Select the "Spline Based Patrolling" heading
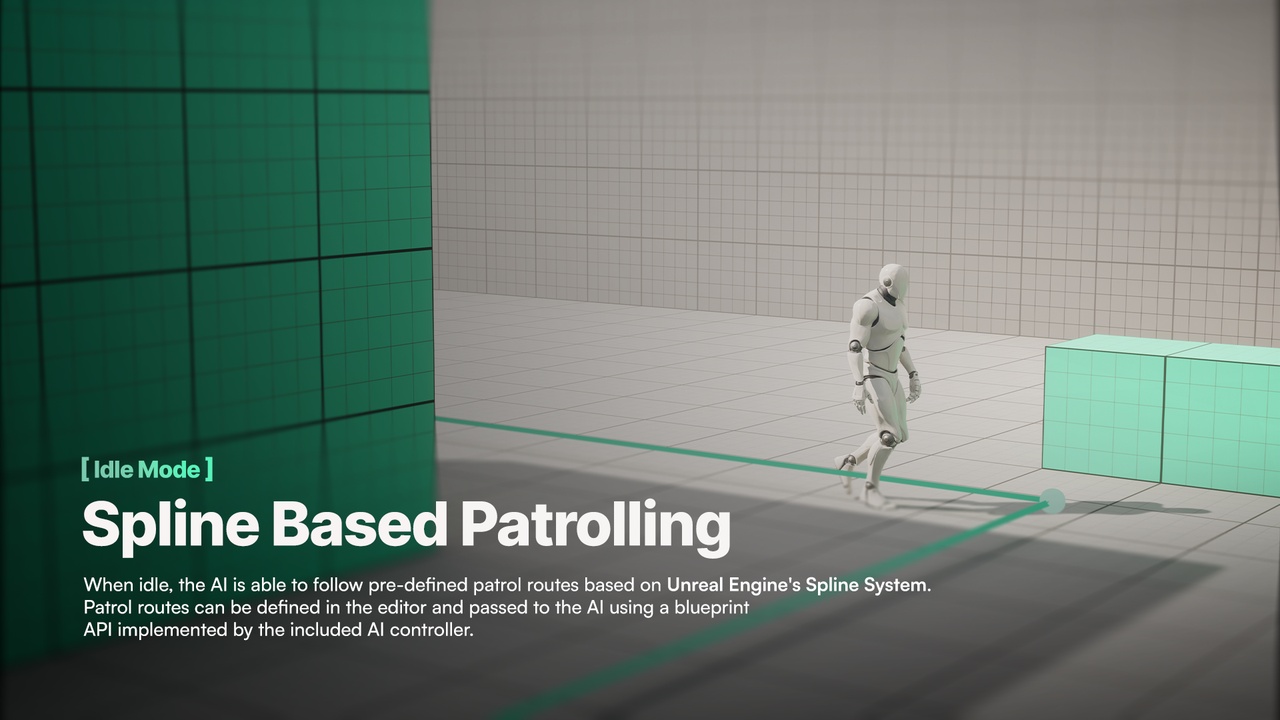Viewport: 1280px width, 720px height. [406, 526]
